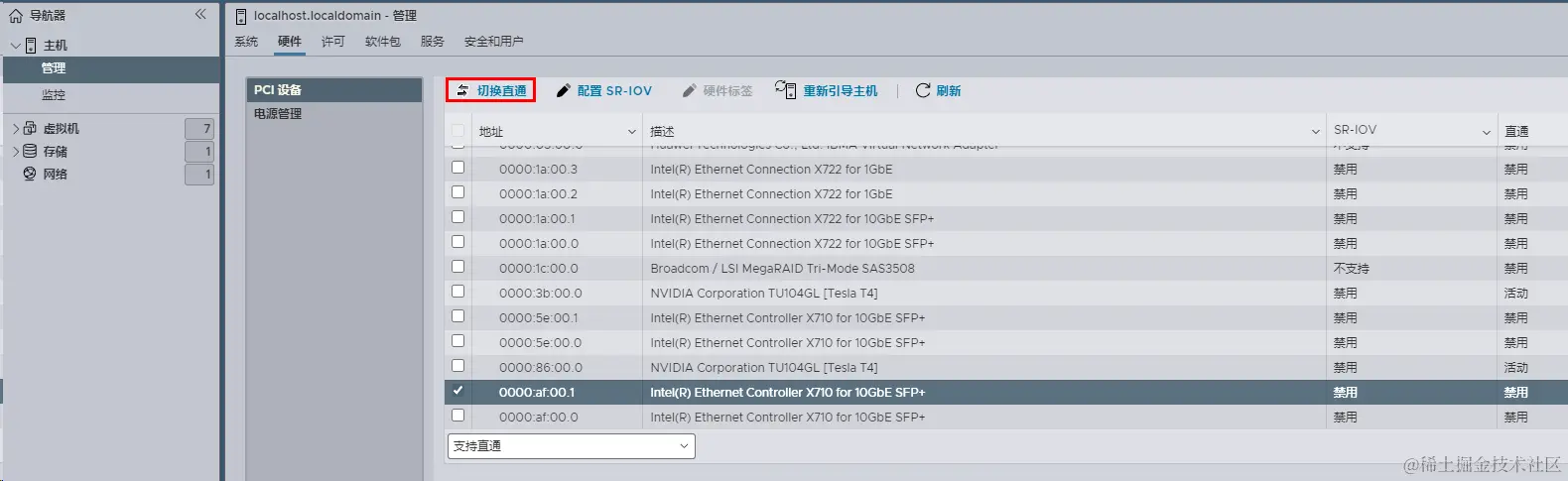This screenshot has width=1568, height=481.
Task: Select the 0000:86:00.0 Tesla T4 row
Action: coord(1006,367)
